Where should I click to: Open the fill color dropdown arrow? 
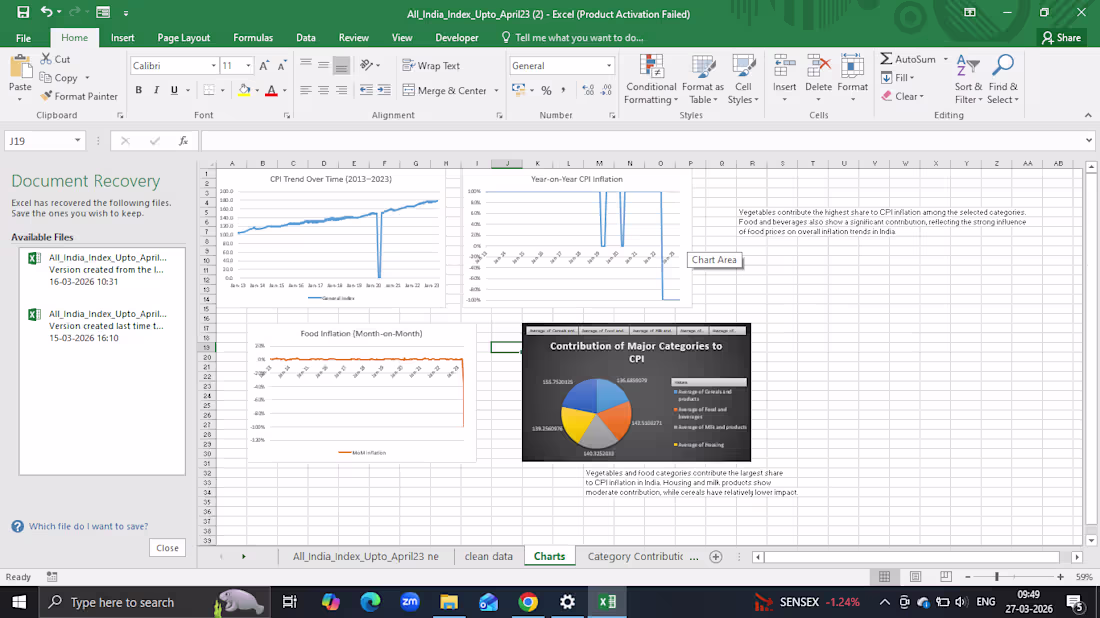tap(259, 91)
